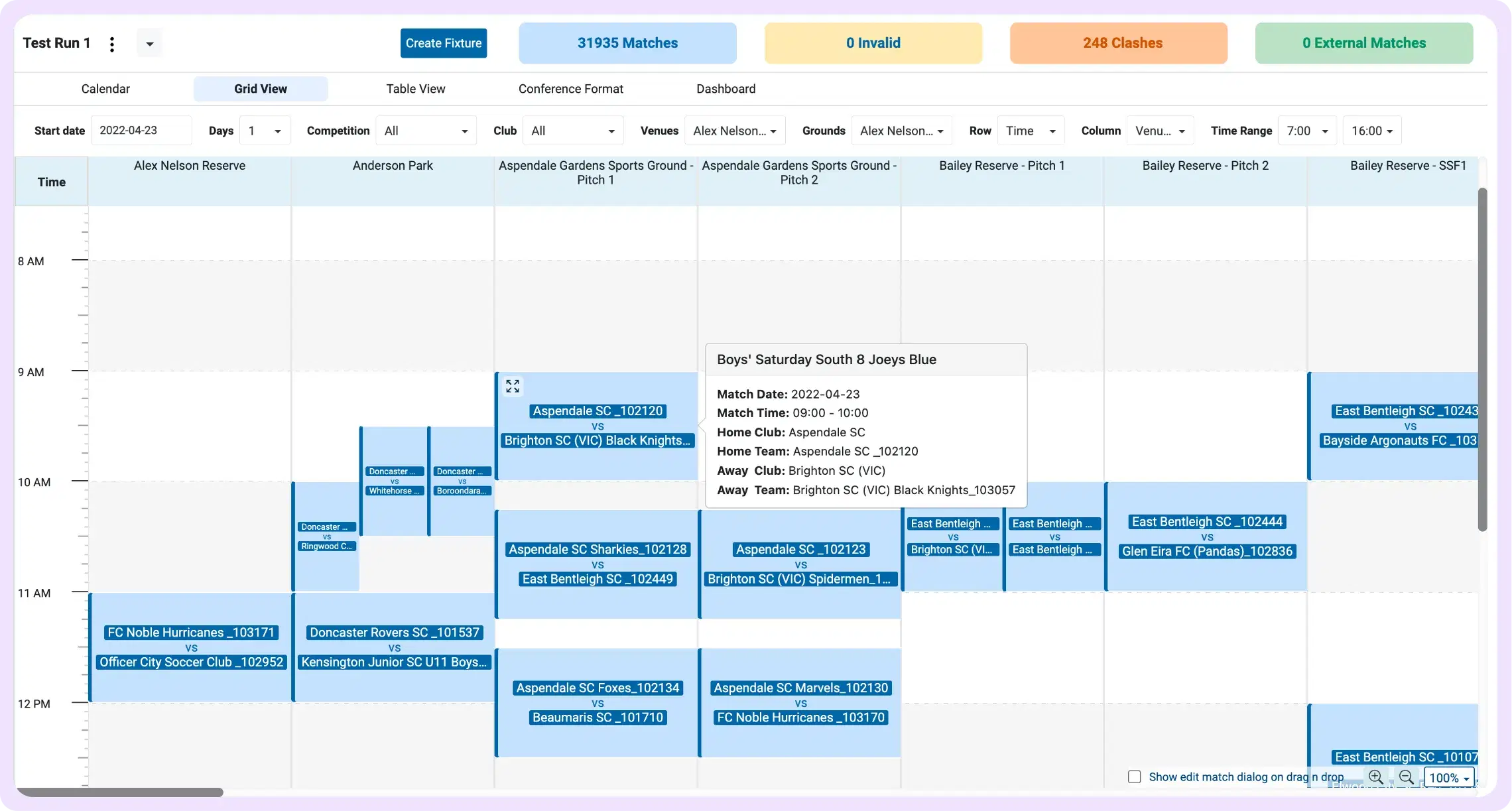Click the Officer City Soccer Club_102952 label
Screen dimensions: 1512x811
(191, 662)
